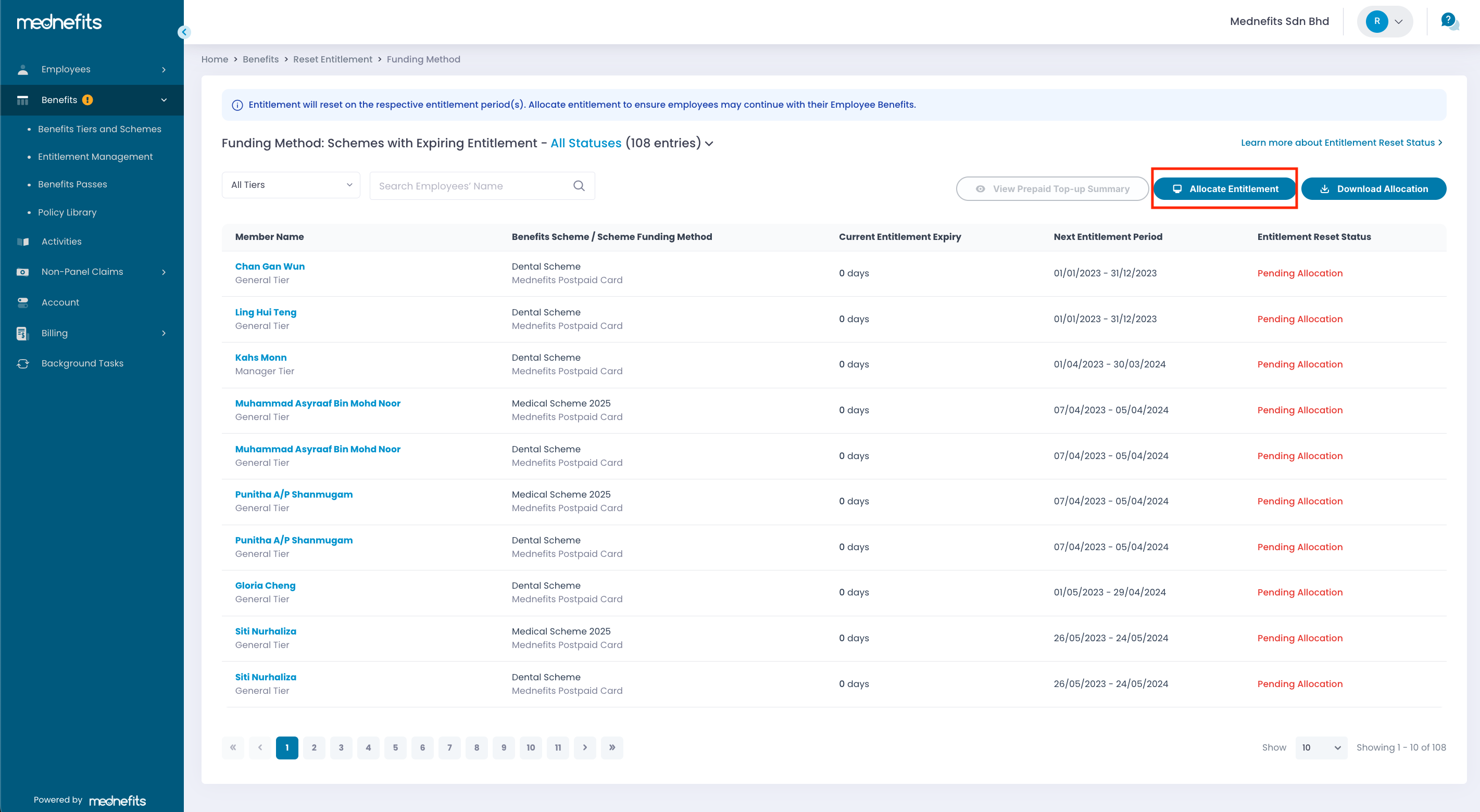Click the Benefits warning badge icon

point(87,100)
